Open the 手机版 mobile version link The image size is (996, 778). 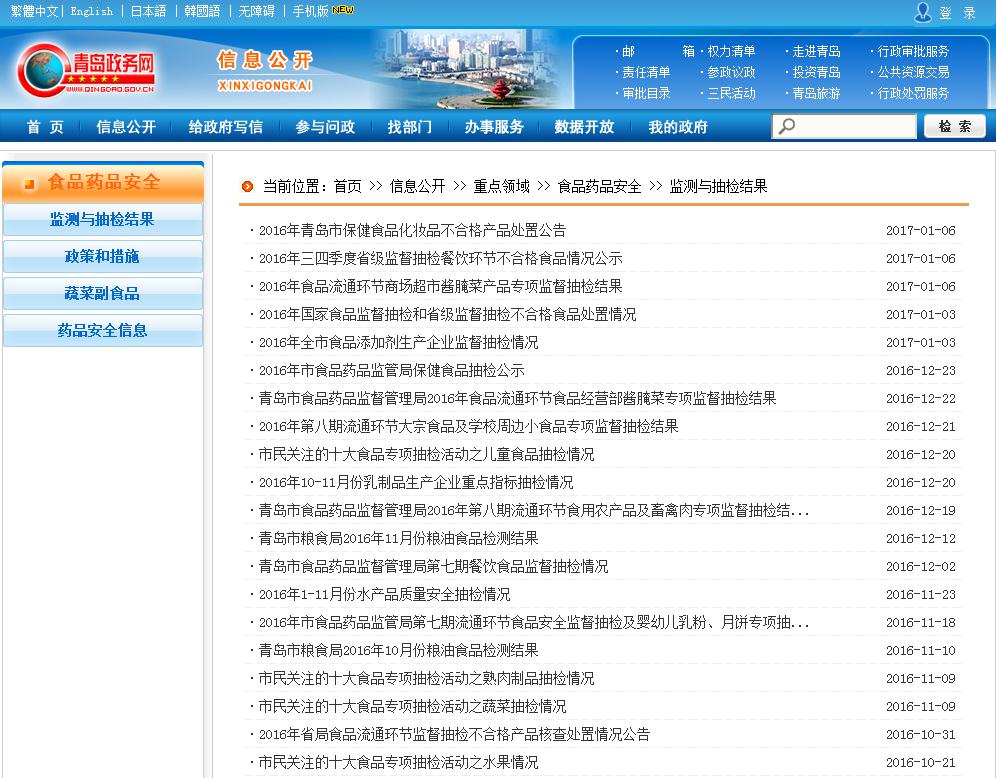click(310, 12)
